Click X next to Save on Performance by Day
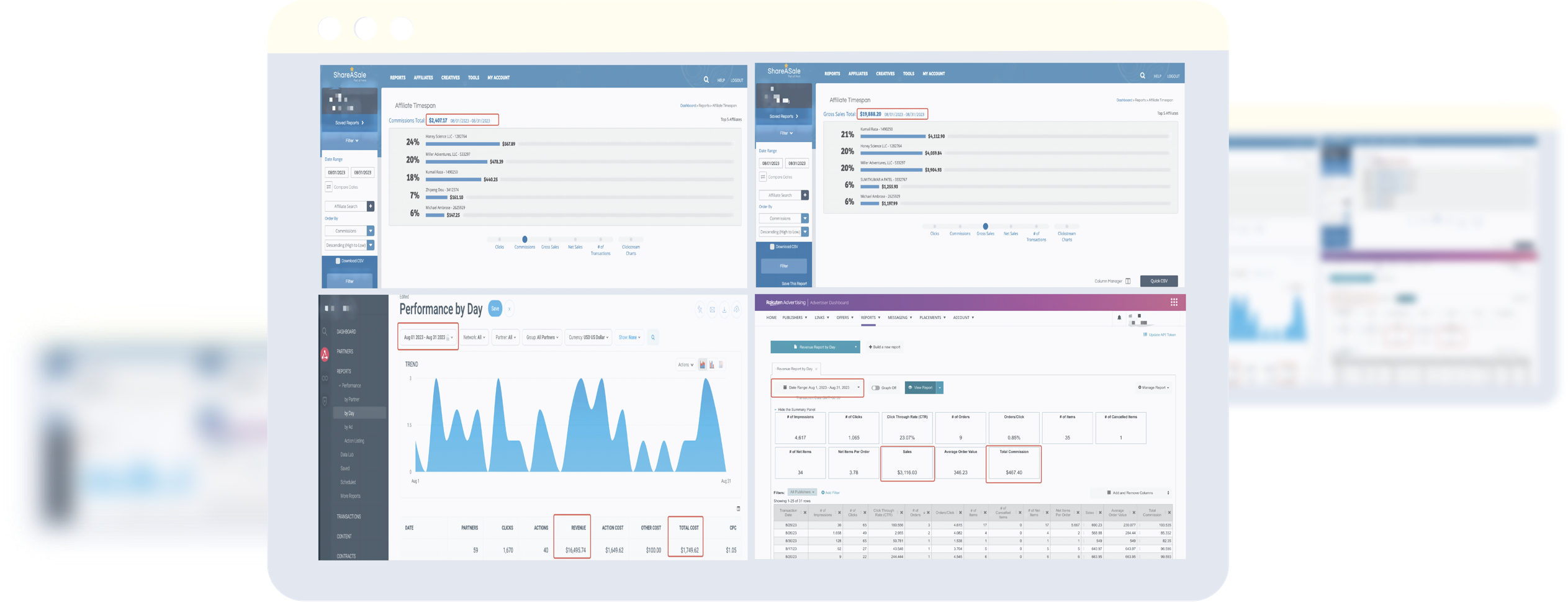This screenshot has width=1568, height=602. [x=509, y=309]
